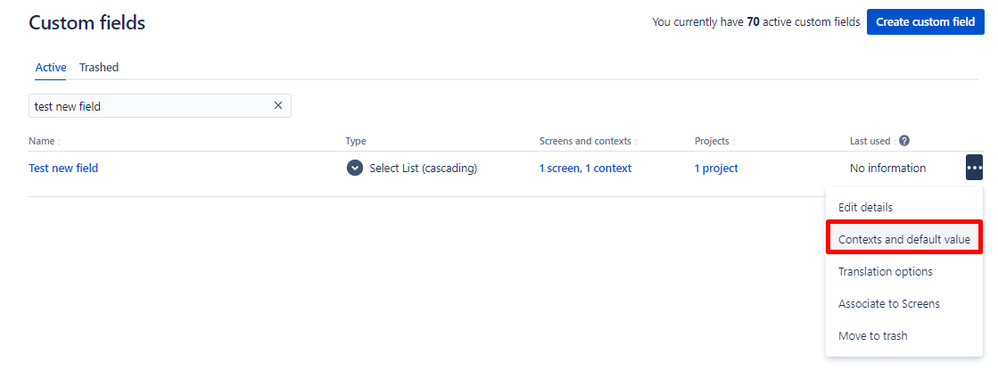Sort by the Projects column header

tap(715, 141)
